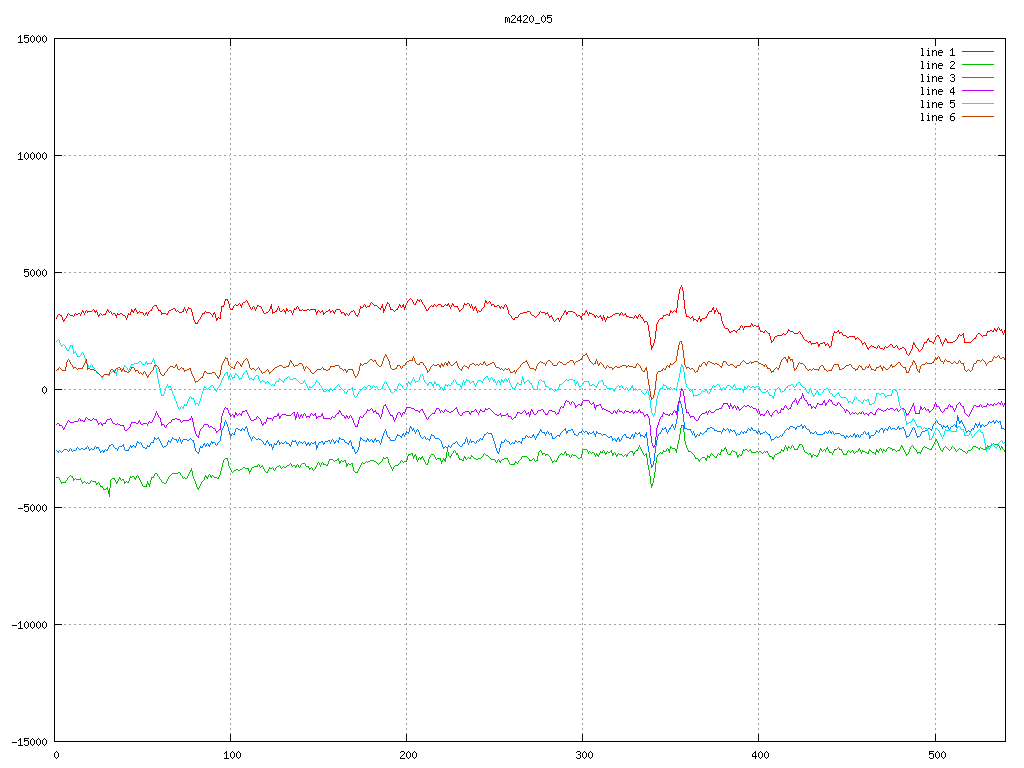This screenshot has width=1024, height=768.
Task: Click the brown line 6 peak near x=355
Action: (680, 342)
